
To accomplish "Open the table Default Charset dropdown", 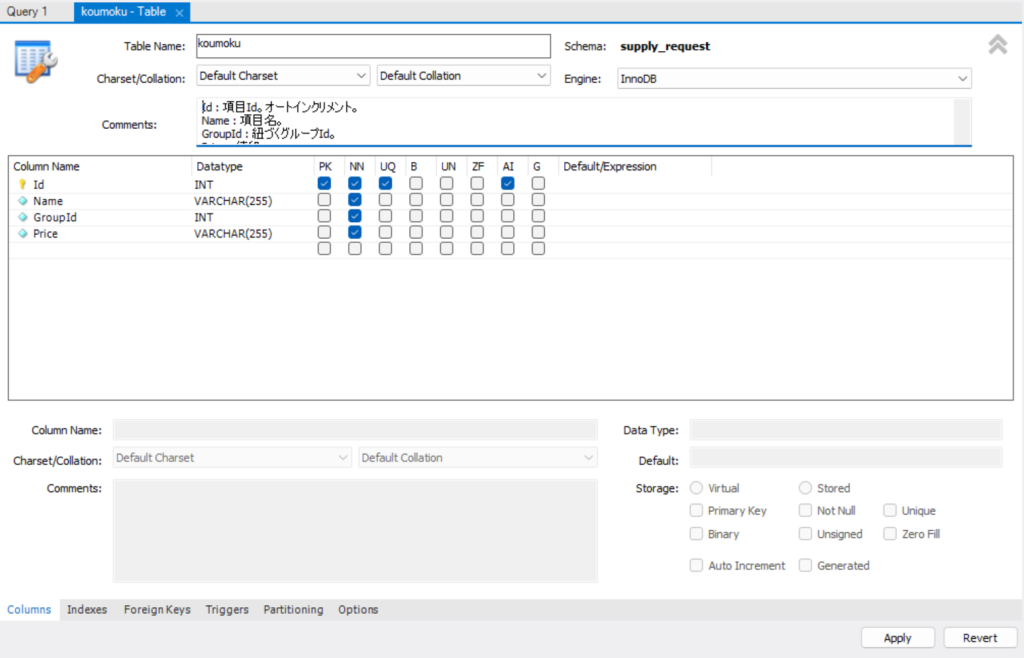I will click(x=283, y=76).
